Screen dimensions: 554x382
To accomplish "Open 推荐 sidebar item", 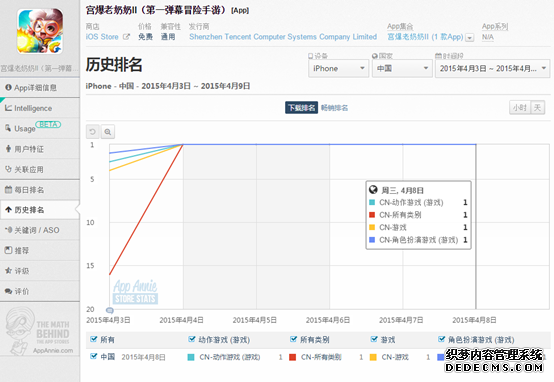I will pos(40,251).
